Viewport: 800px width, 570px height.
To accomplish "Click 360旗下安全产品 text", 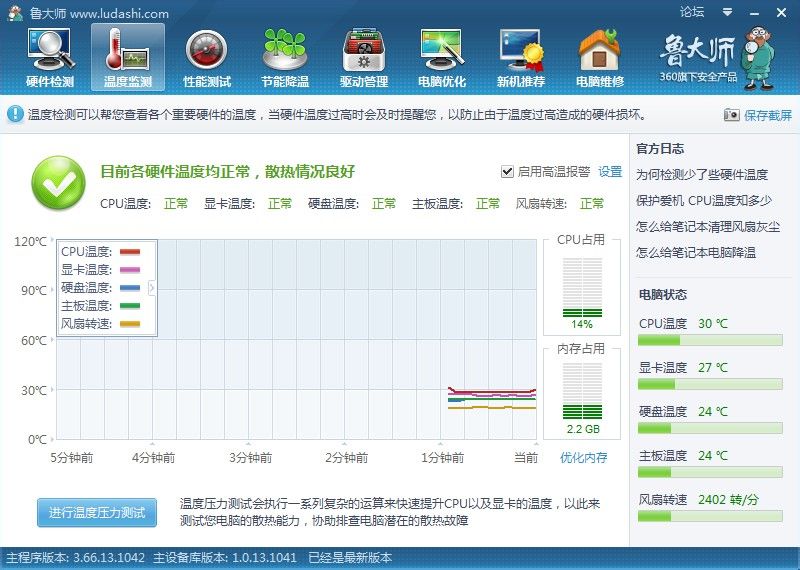I will pyautogui.click(x=698, y=77).
